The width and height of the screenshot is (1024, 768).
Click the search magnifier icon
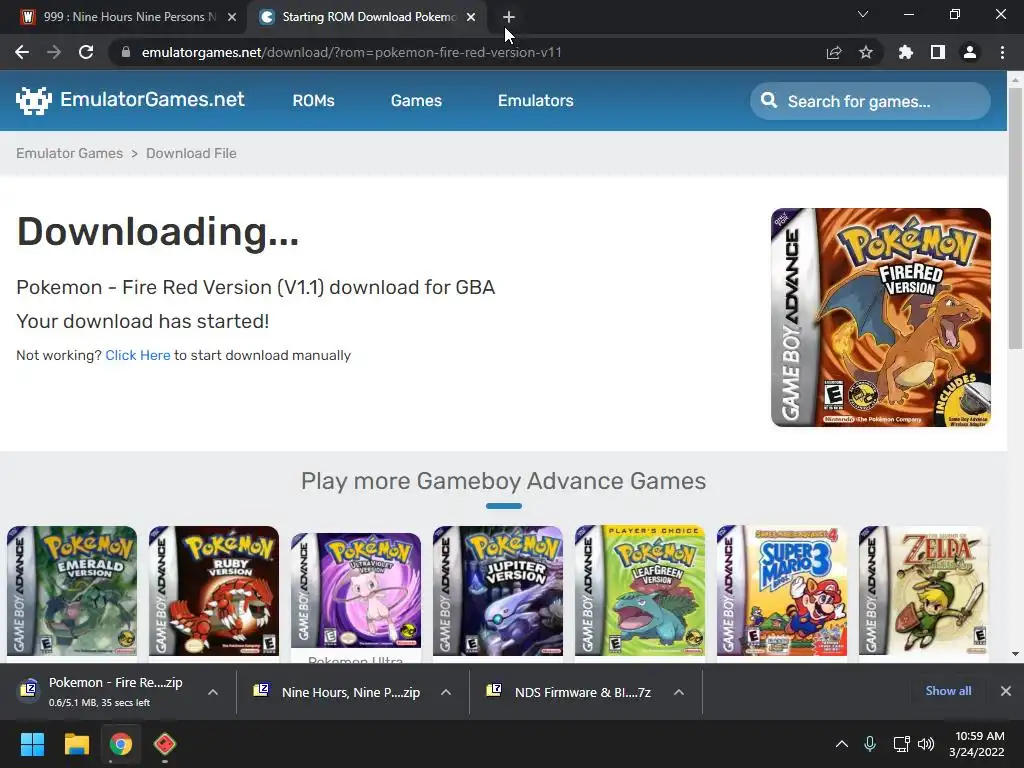[769, 101]
